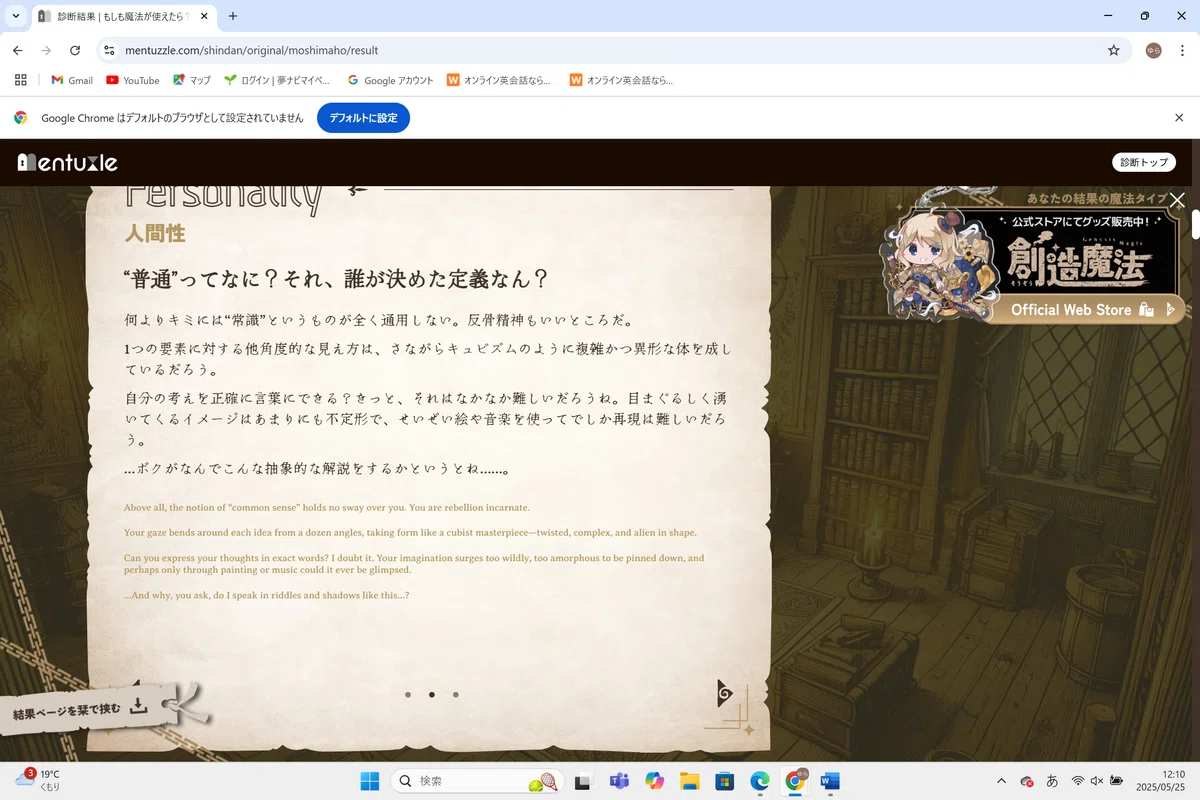Image resolution: width=1200 pixels, height=800 pixels.
Task: Click the Chrome back arrow
Action: 18,50
